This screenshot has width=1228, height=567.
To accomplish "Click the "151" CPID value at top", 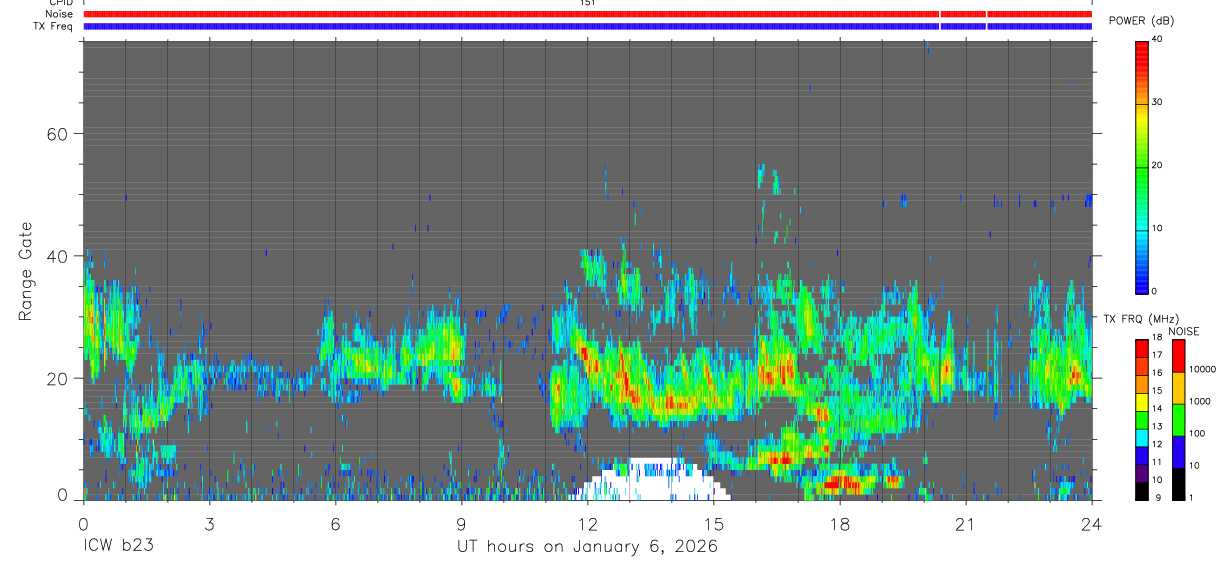I will click(588, 3).
